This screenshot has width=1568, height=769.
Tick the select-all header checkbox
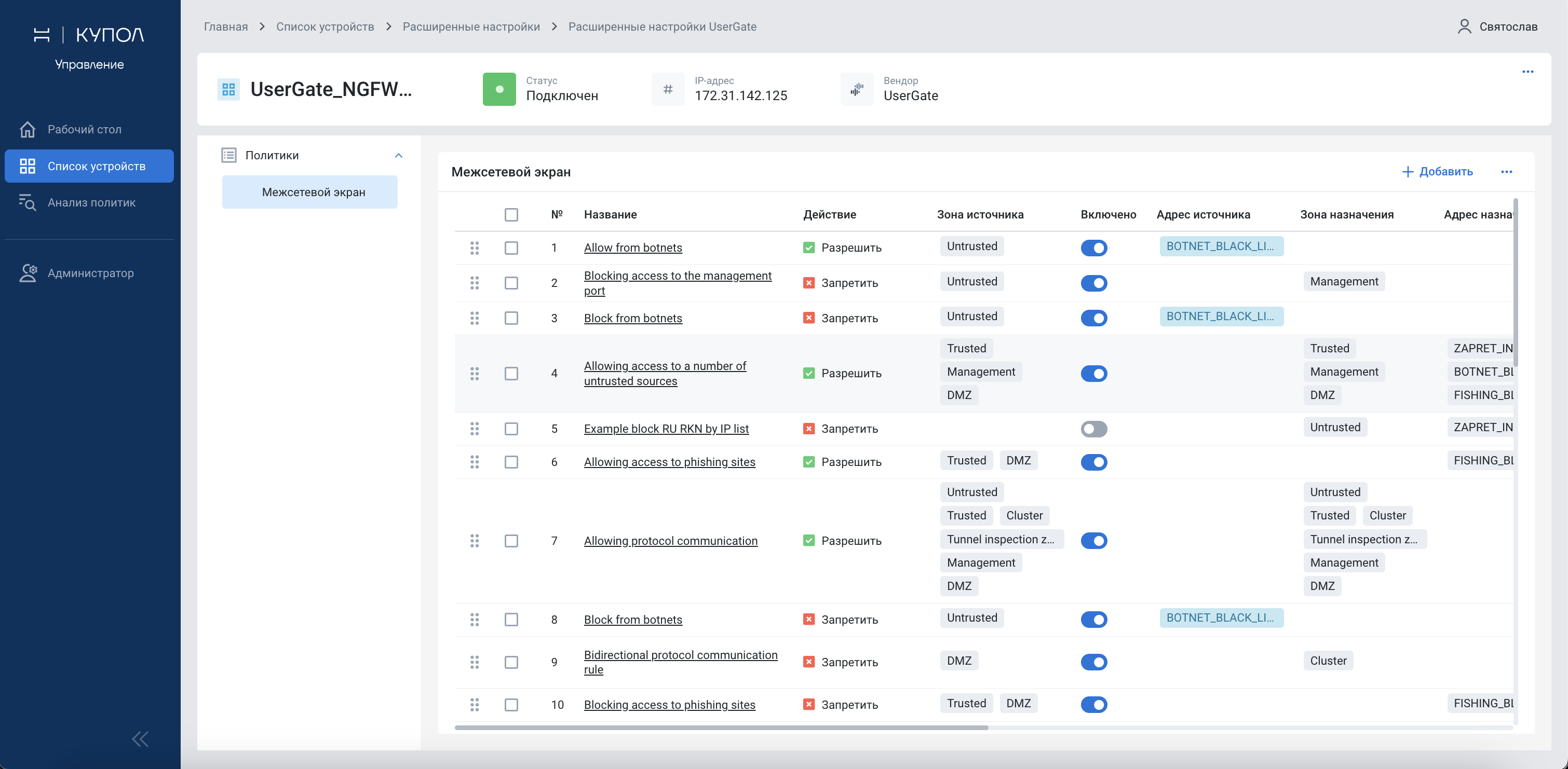click(511, 215)
